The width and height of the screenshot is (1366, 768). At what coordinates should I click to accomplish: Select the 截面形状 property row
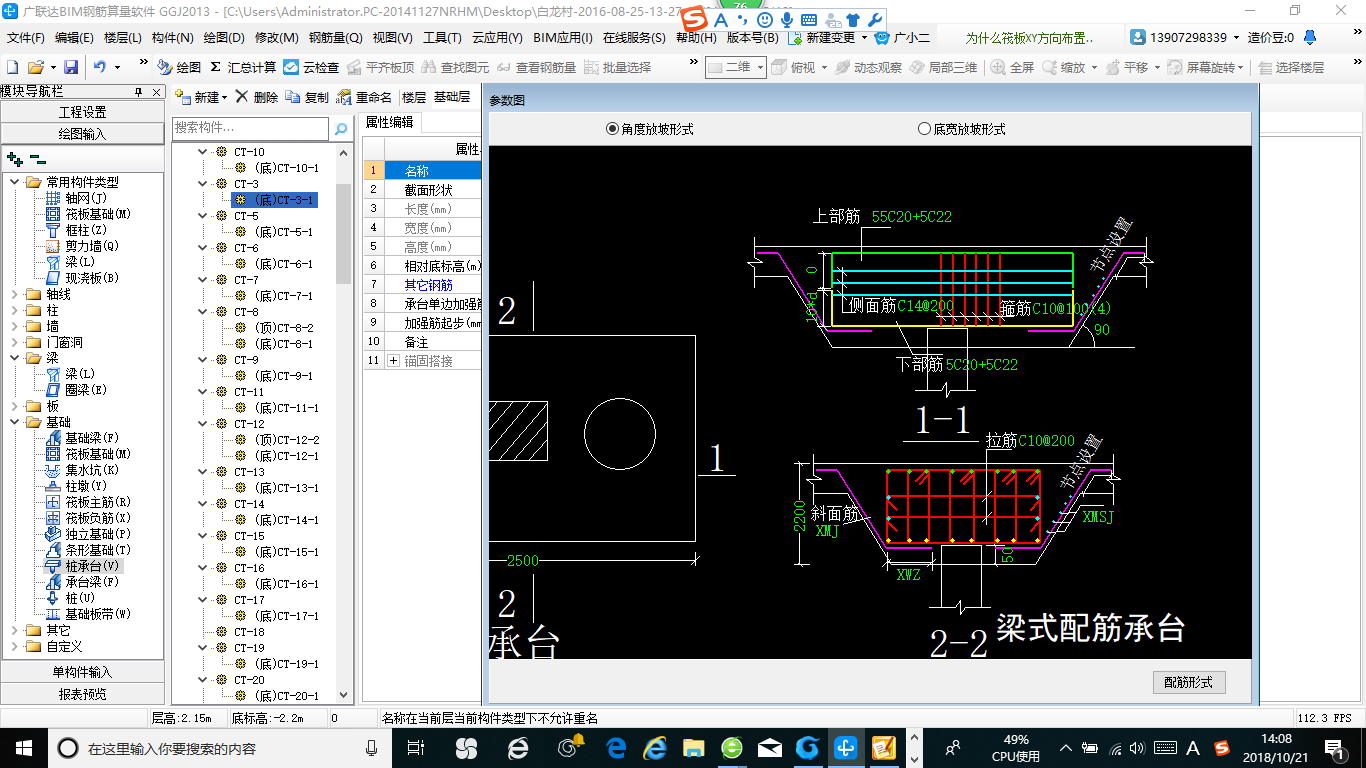(x=422, y=189)
